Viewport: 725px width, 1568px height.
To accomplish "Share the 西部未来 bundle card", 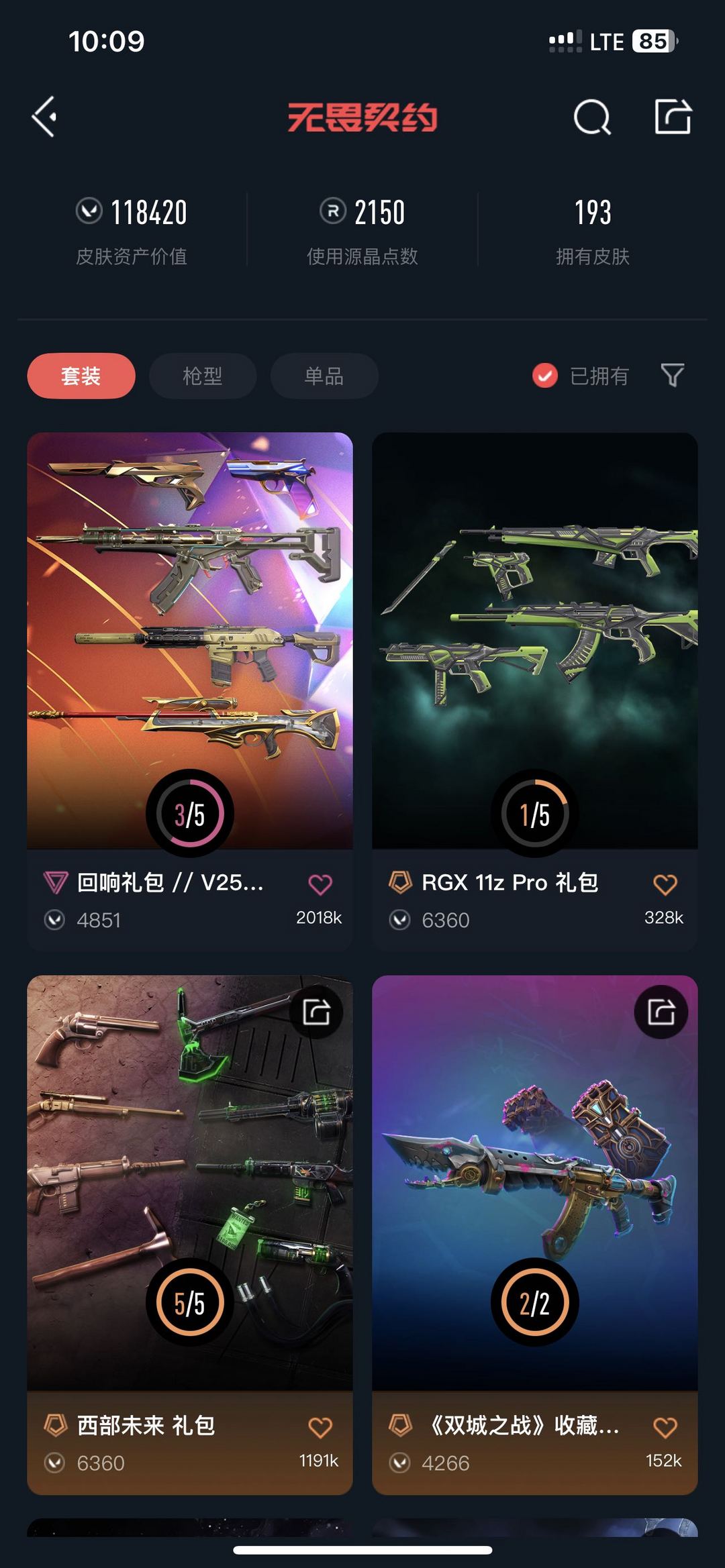I will coord(316,1012).
